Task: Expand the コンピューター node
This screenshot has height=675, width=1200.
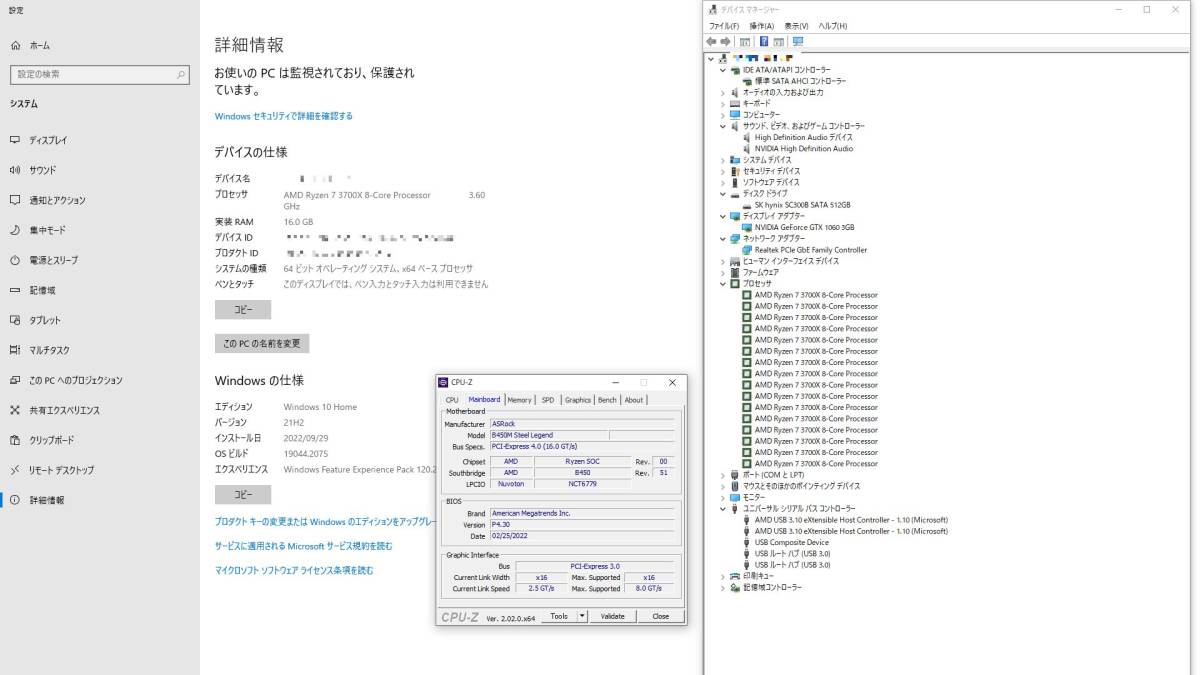Action: pos(723,115)
